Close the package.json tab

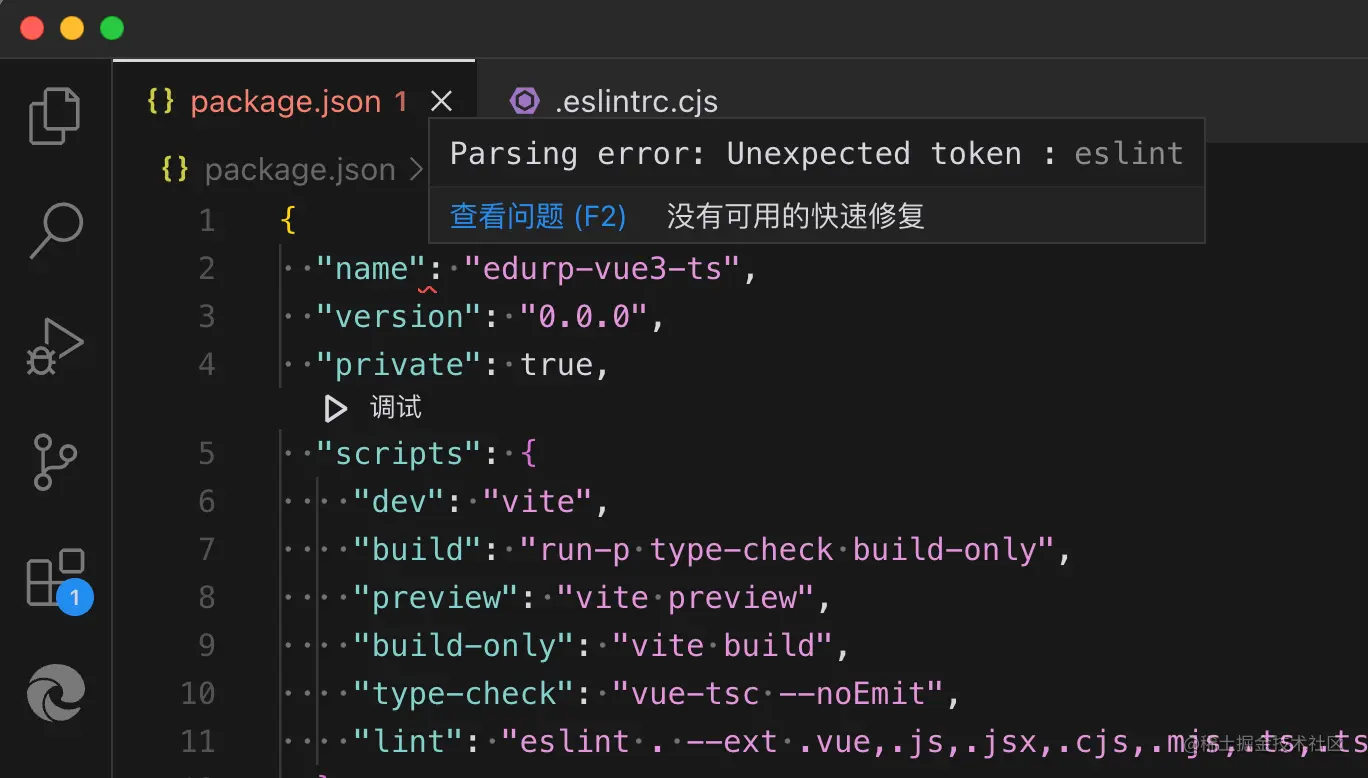[441, 101]
